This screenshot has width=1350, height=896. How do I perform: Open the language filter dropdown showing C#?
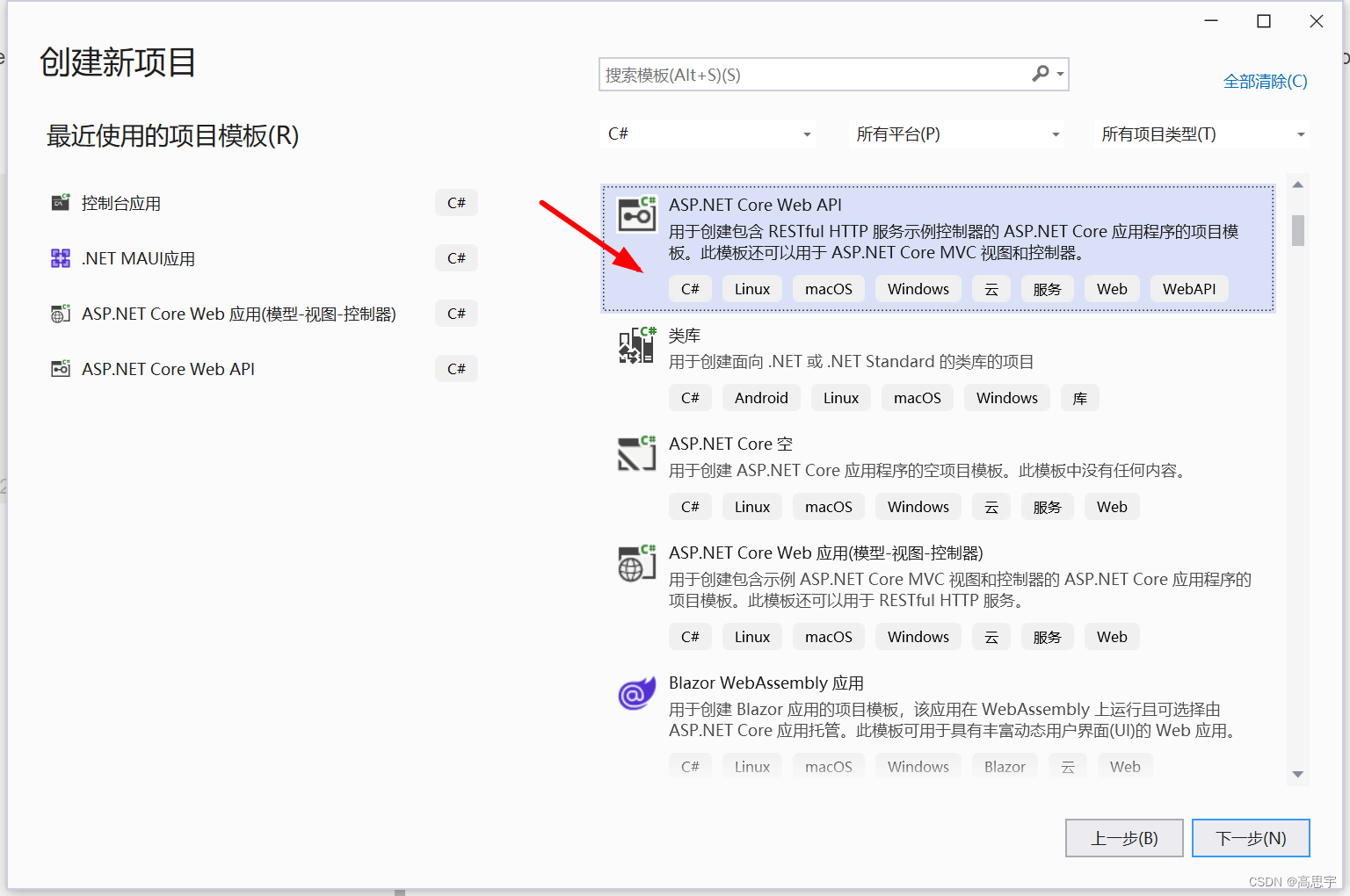pyautogui.click(x=708, y=134)
